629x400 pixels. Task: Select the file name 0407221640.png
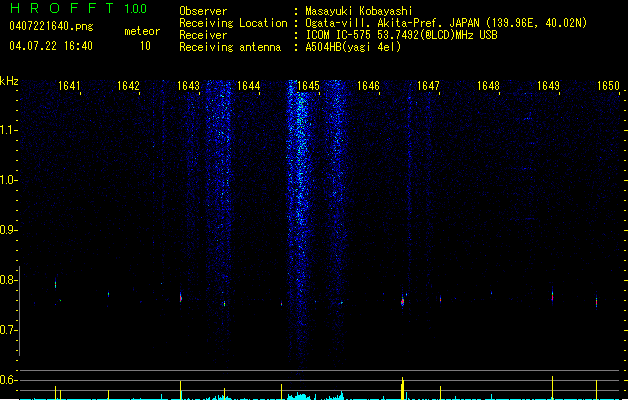click(51, 26)
